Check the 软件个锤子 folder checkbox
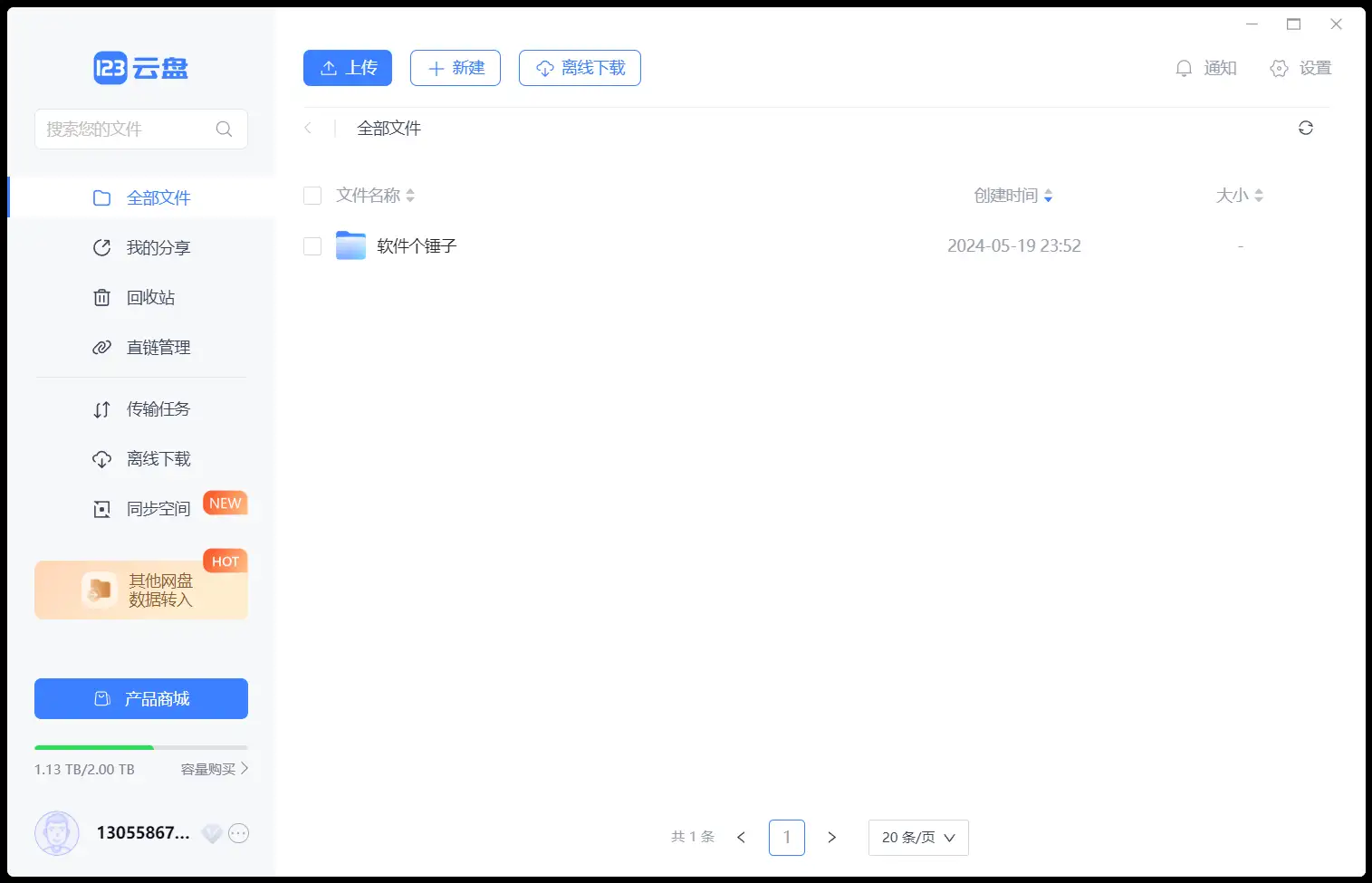Screen dimensions: 1372x883 tap(312, 246)
